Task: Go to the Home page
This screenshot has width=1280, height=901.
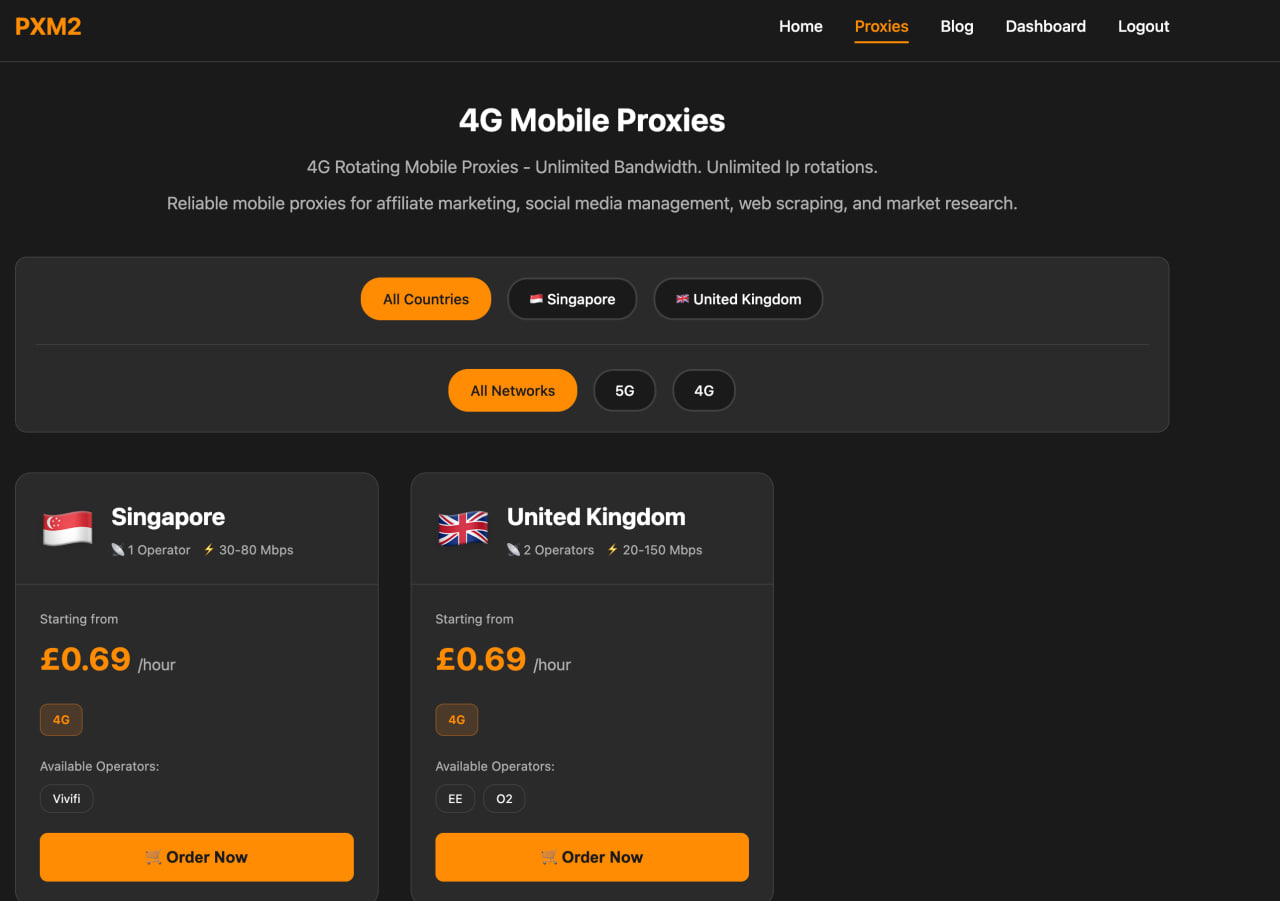Action: pos(801,27)
